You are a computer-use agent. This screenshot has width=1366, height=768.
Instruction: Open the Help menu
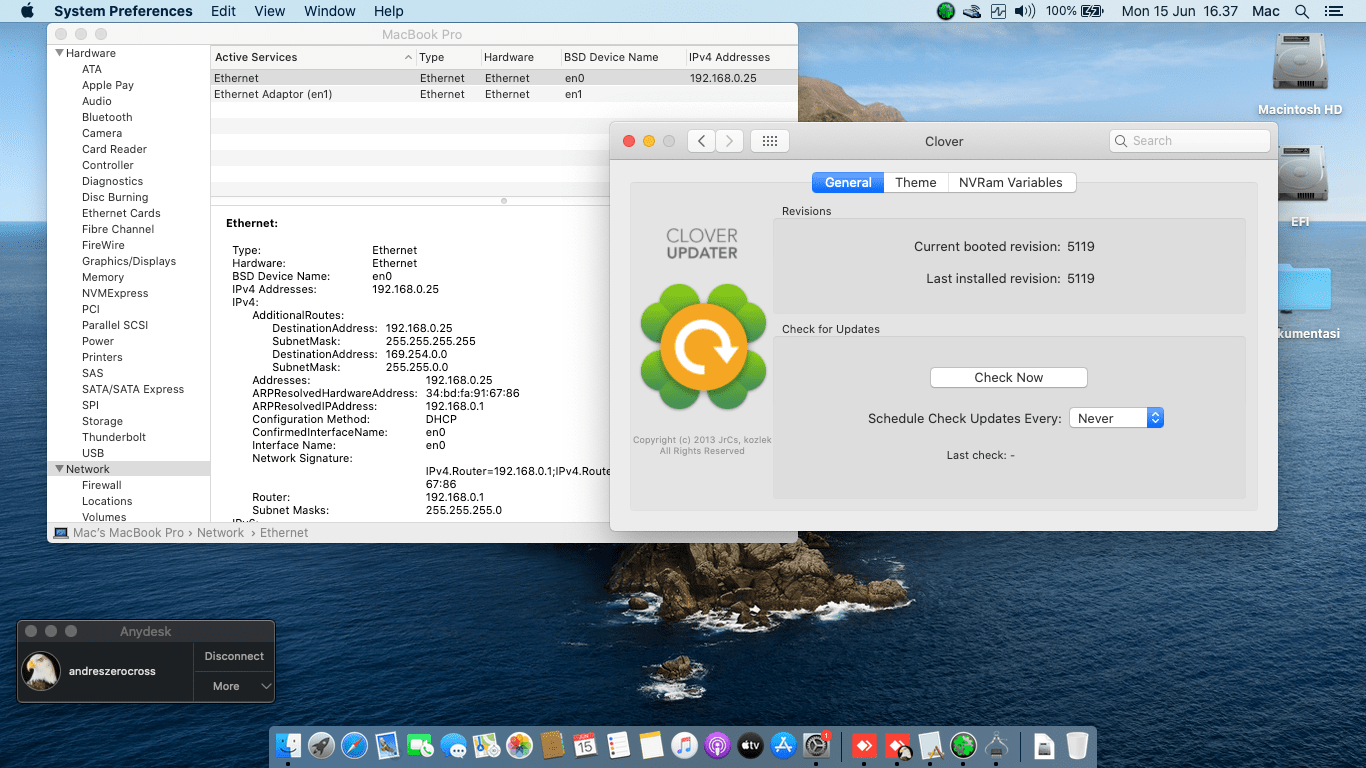coord(389,11)
